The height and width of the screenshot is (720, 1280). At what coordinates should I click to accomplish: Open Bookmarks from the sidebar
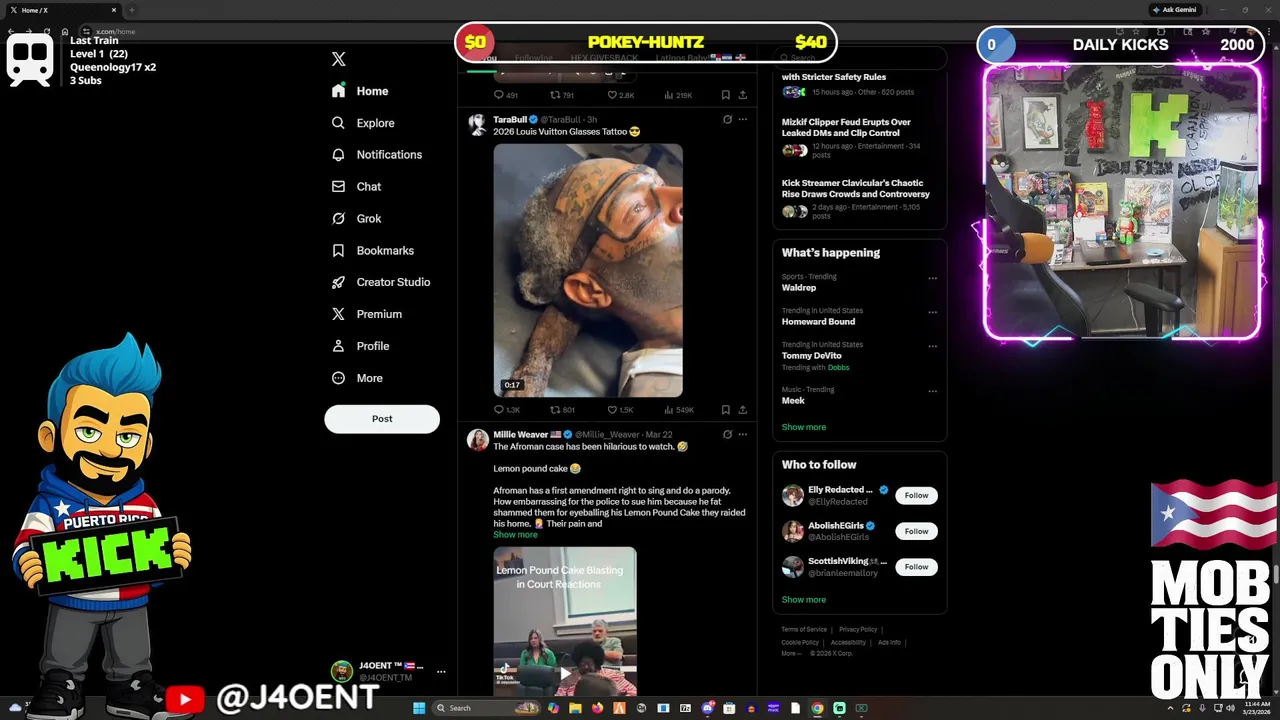click(x=372, y=251)
